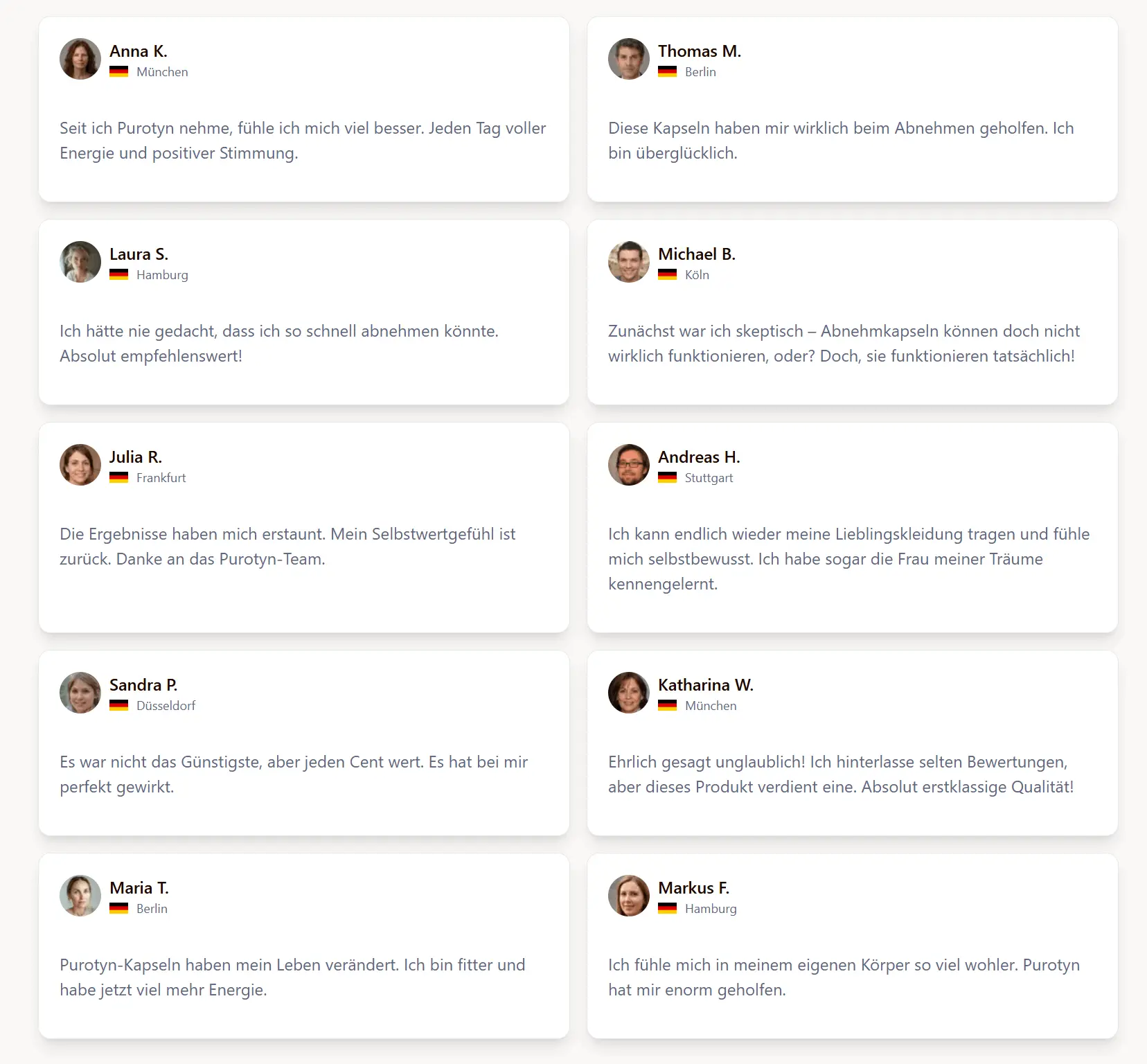1147x1064 pixels.
Task: Click Katharina W.'s avatar
Action: coord(629,693)
